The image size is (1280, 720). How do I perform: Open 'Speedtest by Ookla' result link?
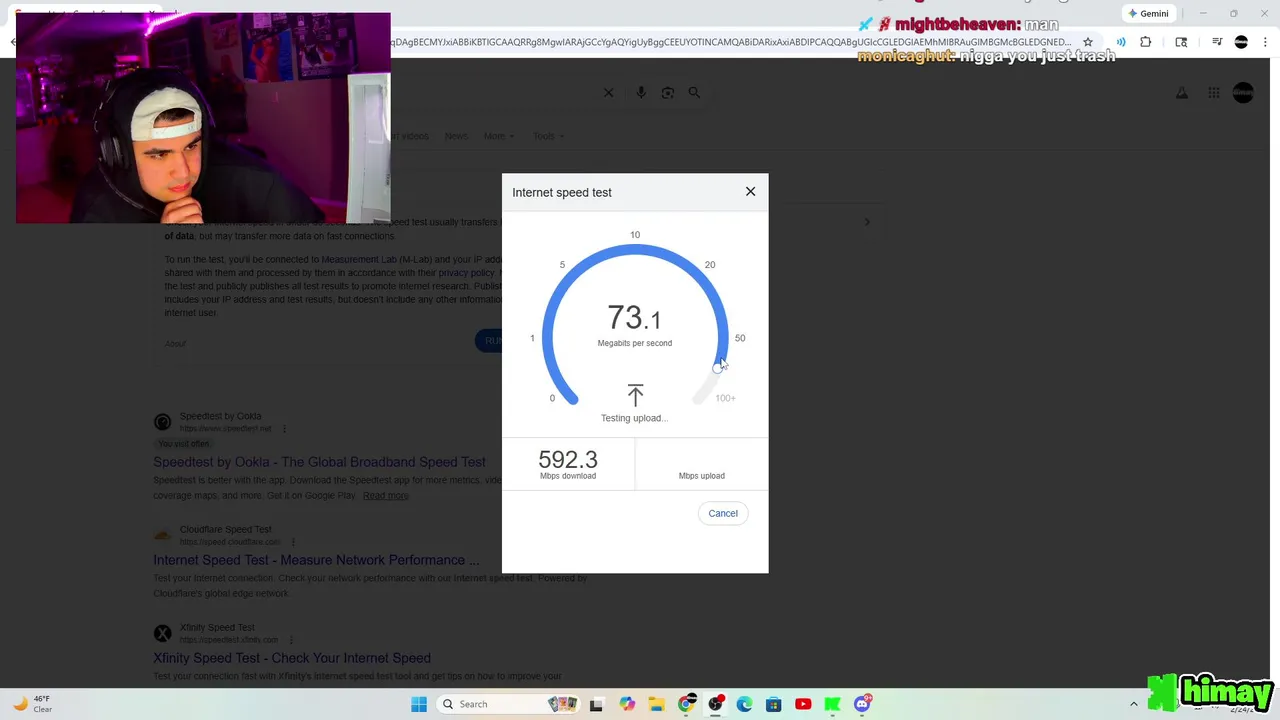click(x=319, y=462)
